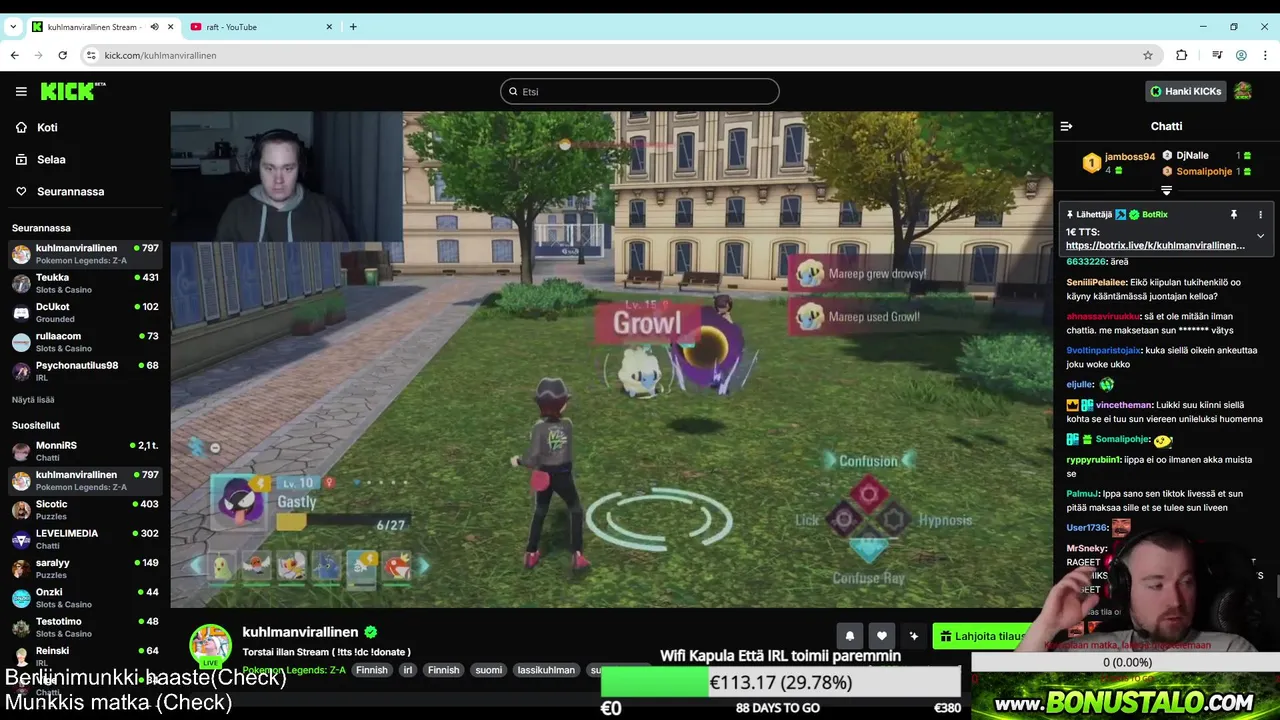This screenshot has height=720, width=1280.
Task: Toggle stream notifications with the bell icon
Action: (x=850, y=636)
